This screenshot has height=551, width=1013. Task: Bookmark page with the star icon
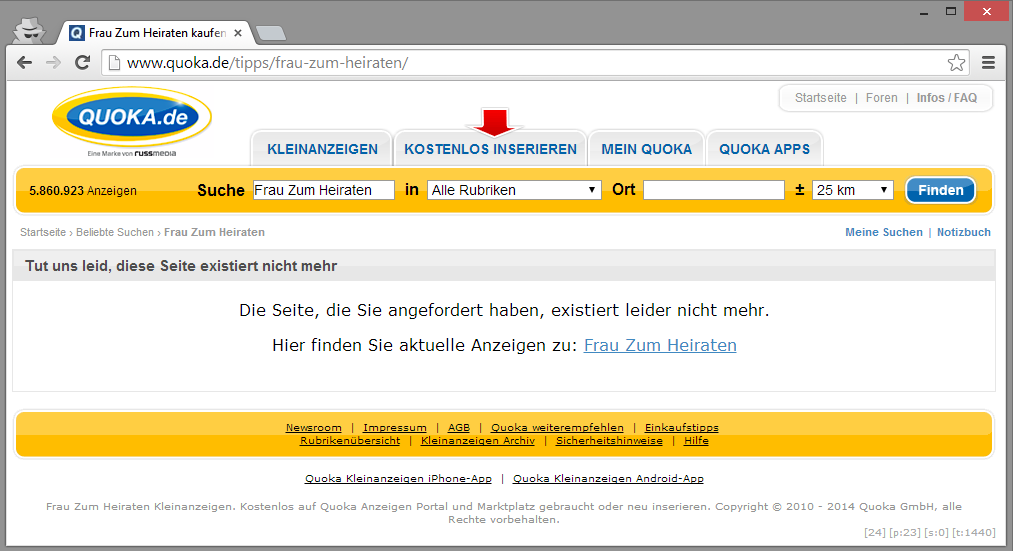[956, 63]
